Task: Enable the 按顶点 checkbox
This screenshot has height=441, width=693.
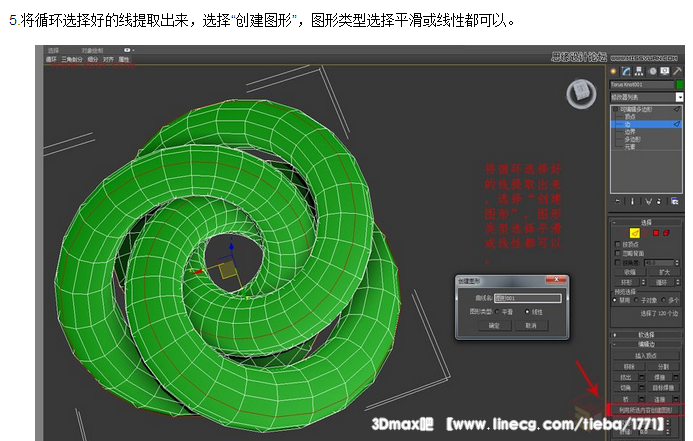Action: (x=618, y=244)
